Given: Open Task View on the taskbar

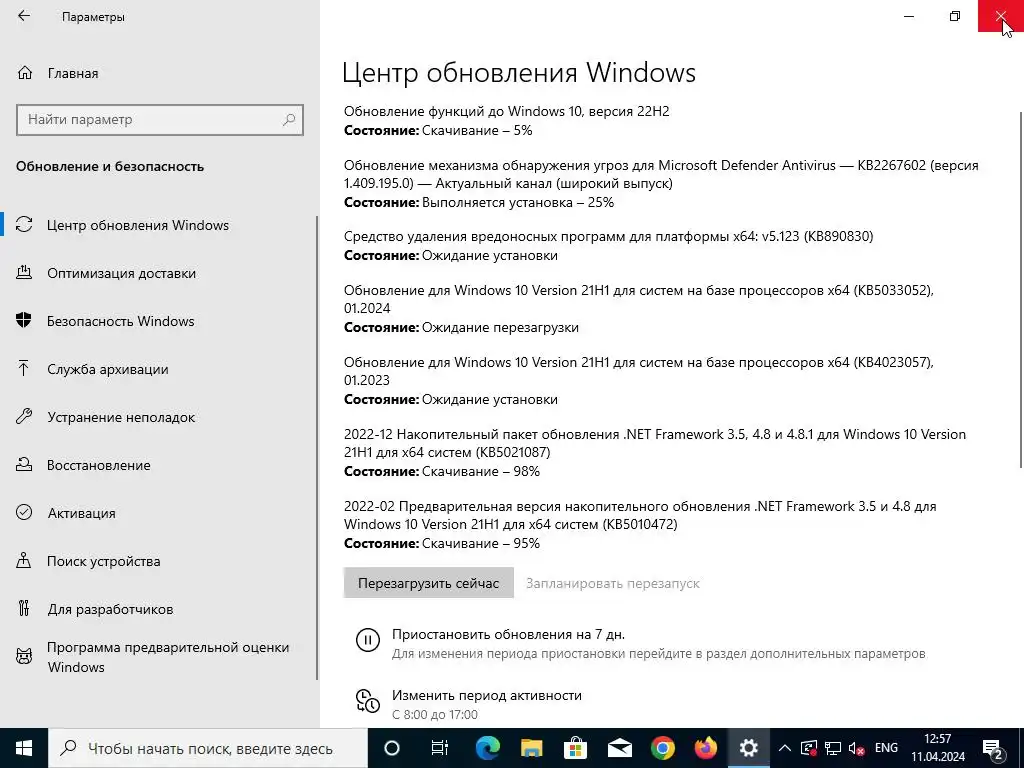Looking at the screenshot, I should pos(440,748).
